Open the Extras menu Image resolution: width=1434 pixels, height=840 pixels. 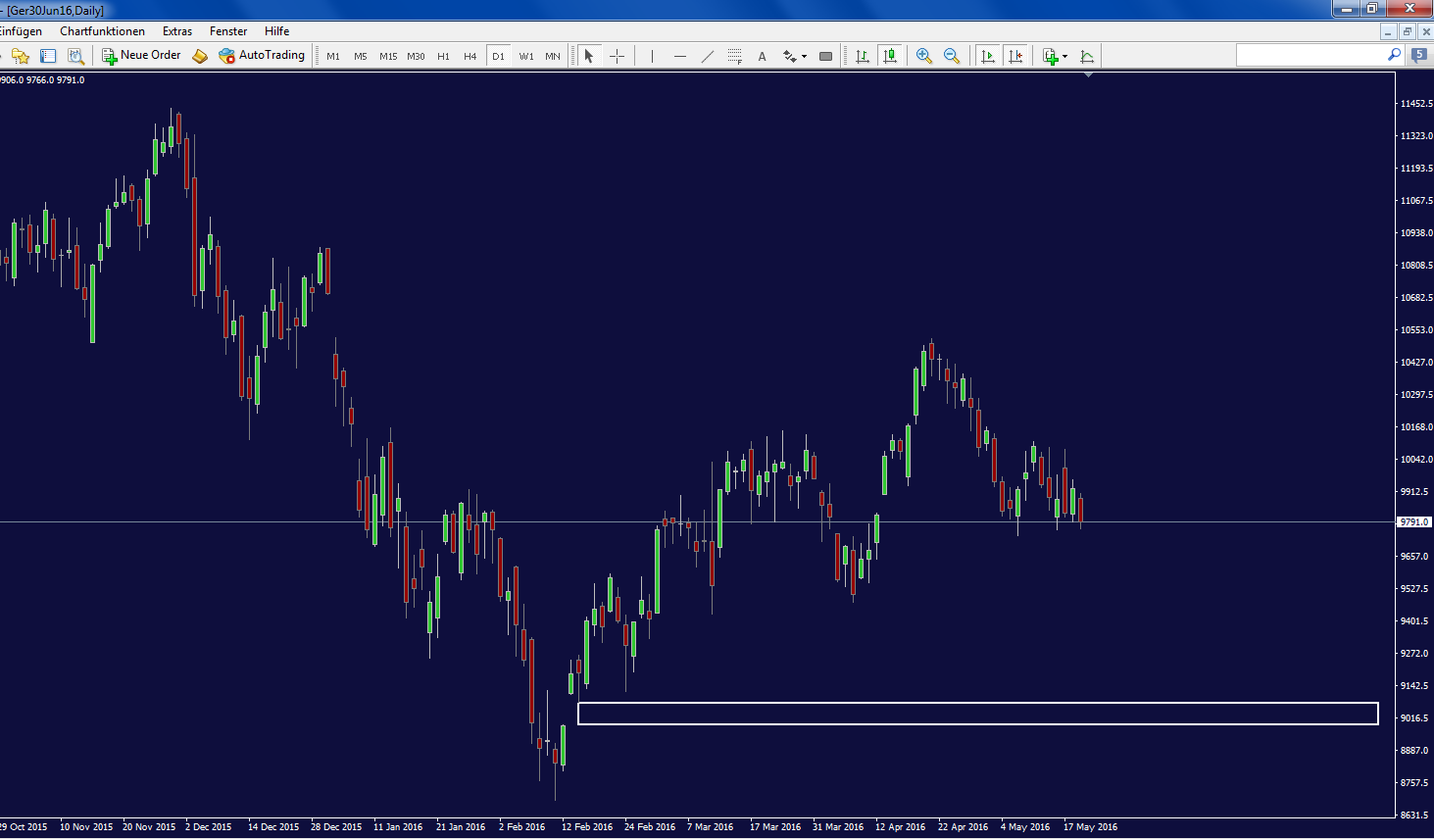[x=177, y=31]
